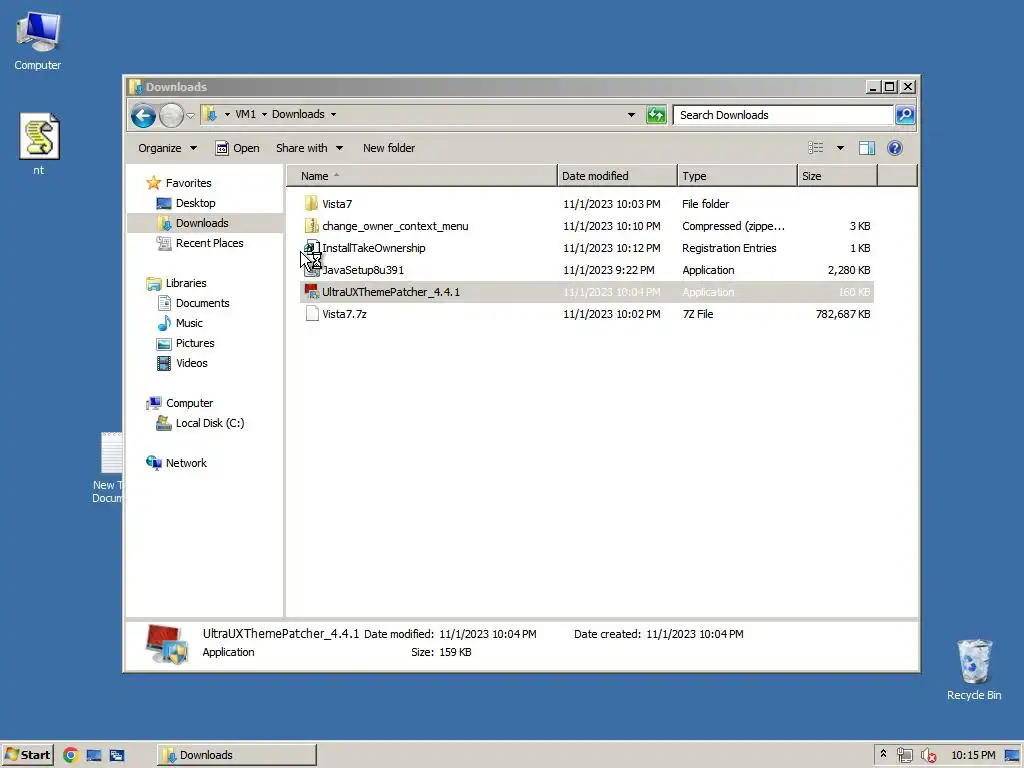The width and height of the screenshot is (1024, 768).
Task: Expand the dropdown arrow before VM1
Action: [227, 114]
